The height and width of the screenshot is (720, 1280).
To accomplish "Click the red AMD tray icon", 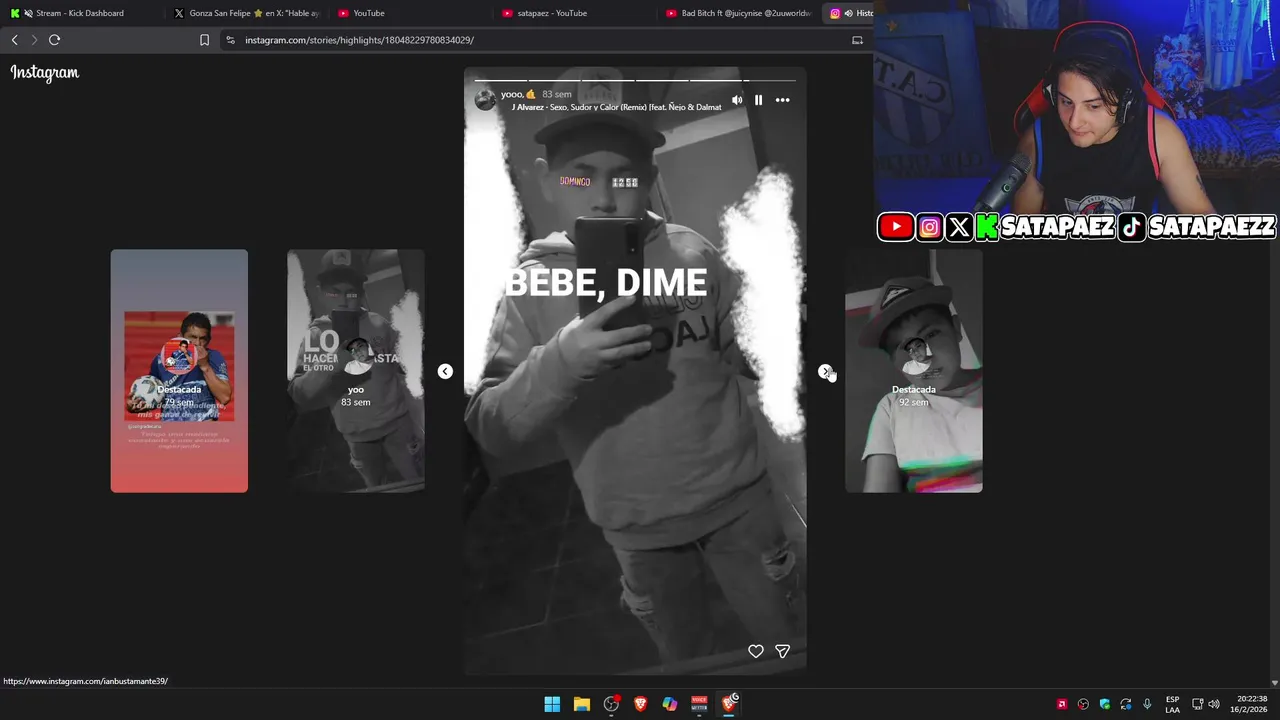I will [1062, 704].
